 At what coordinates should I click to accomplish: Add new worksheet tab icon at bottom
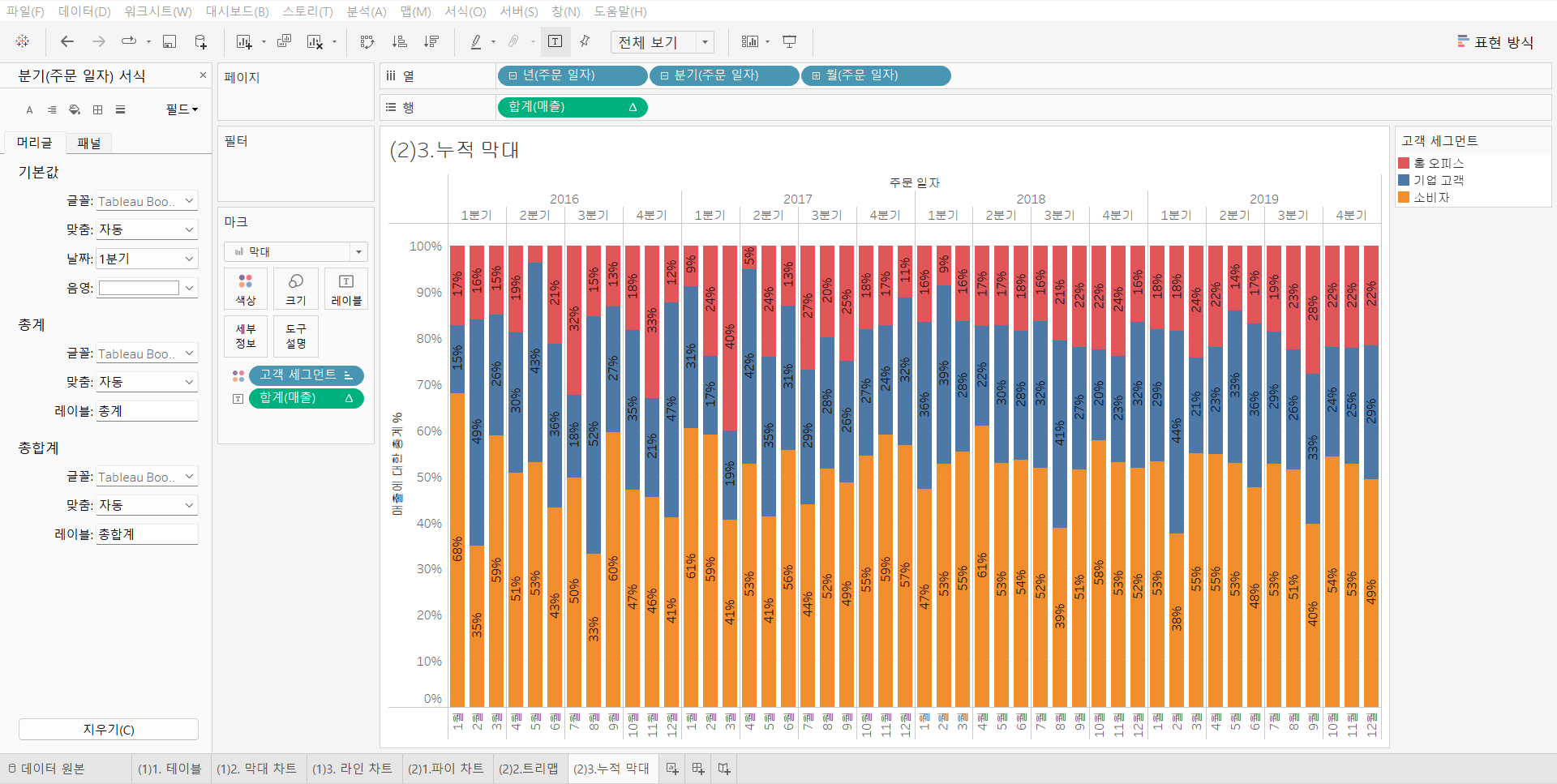tap(672, 769)
